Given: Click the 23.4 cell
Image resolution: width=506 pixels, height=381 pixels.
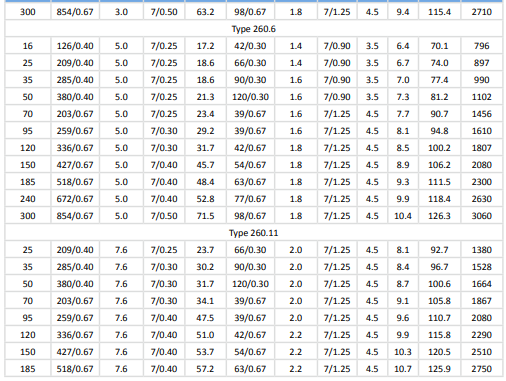Looking at the screenshot, I should tap(205, 114).
